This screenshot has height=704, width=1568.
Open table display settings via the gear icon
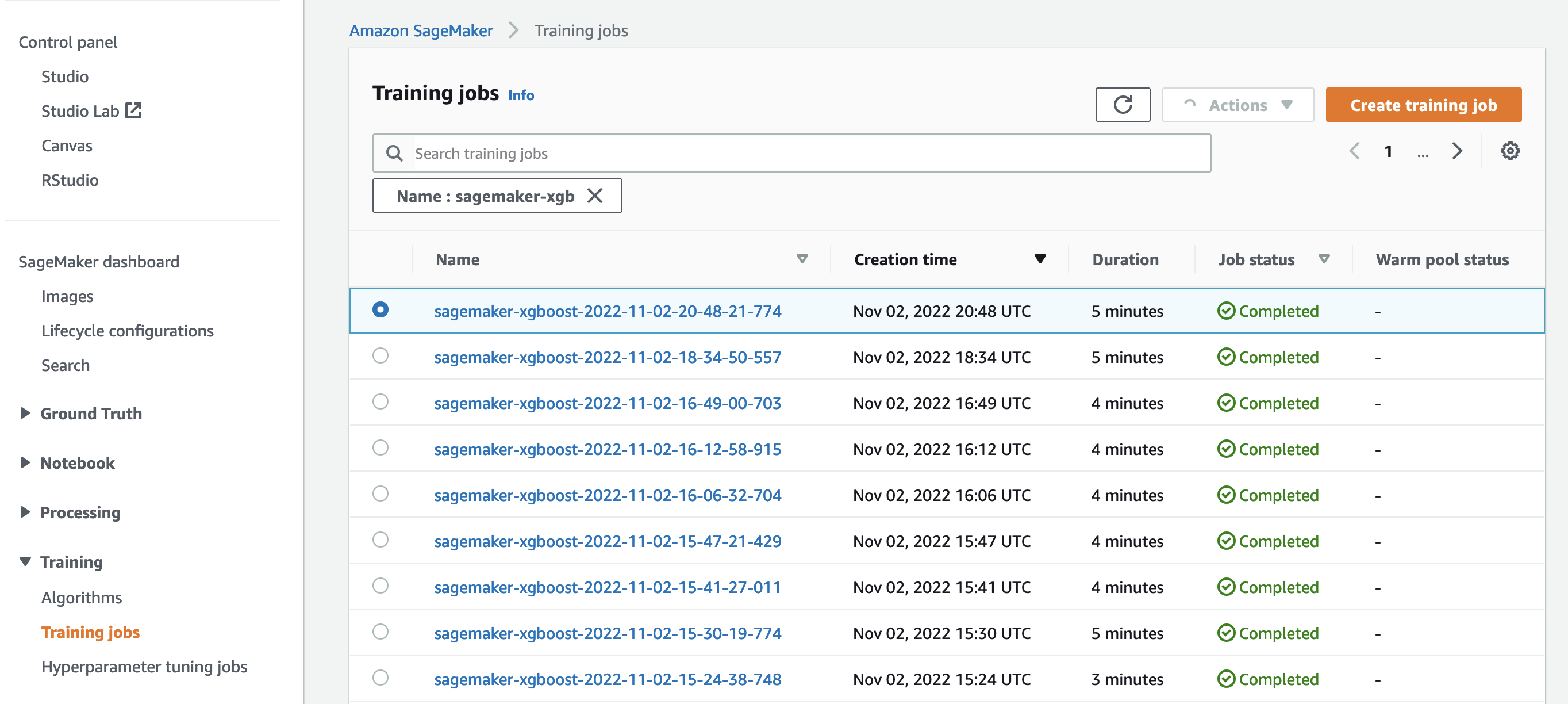click(x=1510, y=151)
